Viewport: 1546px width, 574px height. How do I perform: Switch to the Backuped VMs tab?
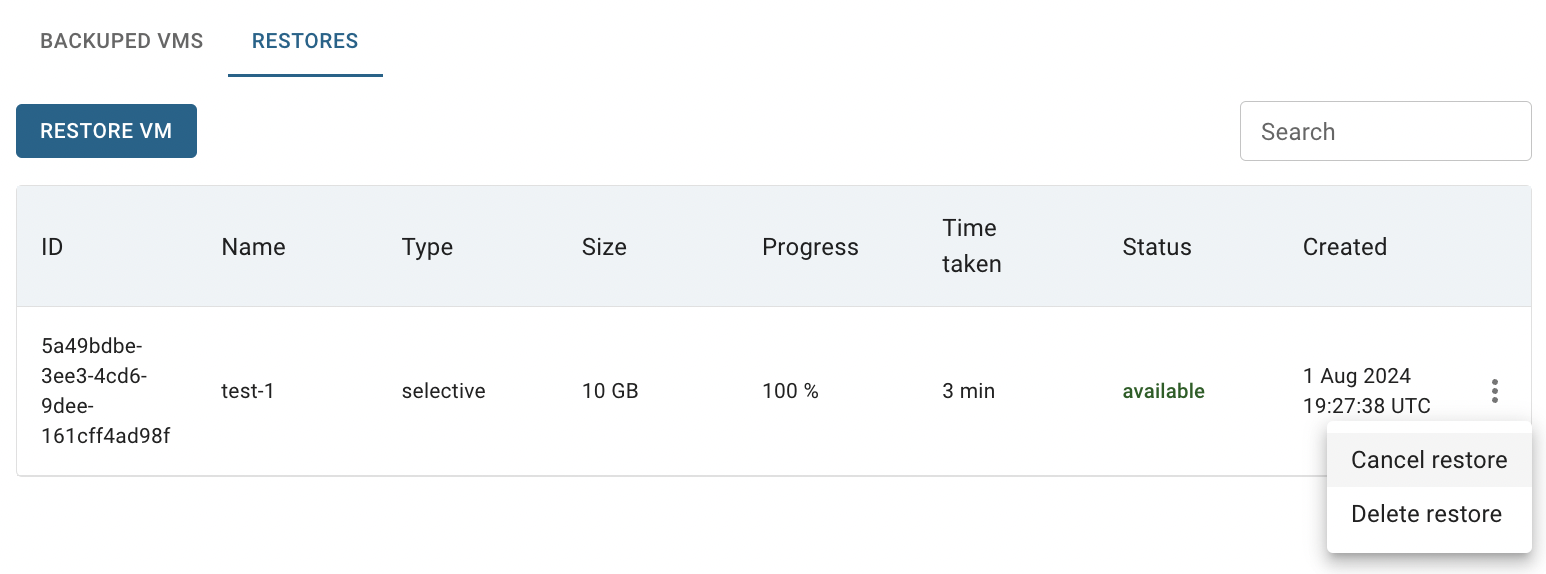(x=122, y=41)
